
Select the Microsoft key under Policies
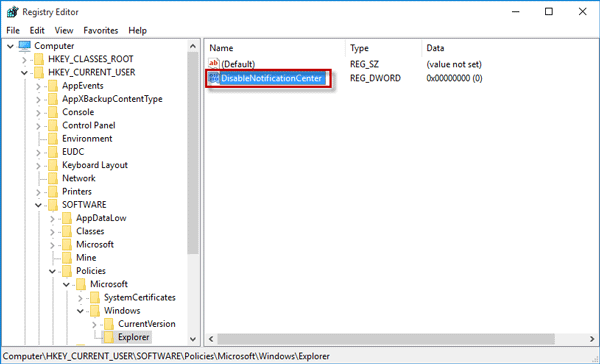[109, 284]
